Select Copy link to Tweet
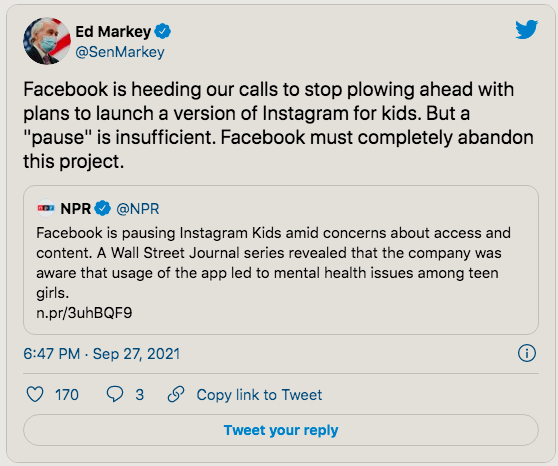The height and width of the screenshot is (466, 558). click(259, 395)
